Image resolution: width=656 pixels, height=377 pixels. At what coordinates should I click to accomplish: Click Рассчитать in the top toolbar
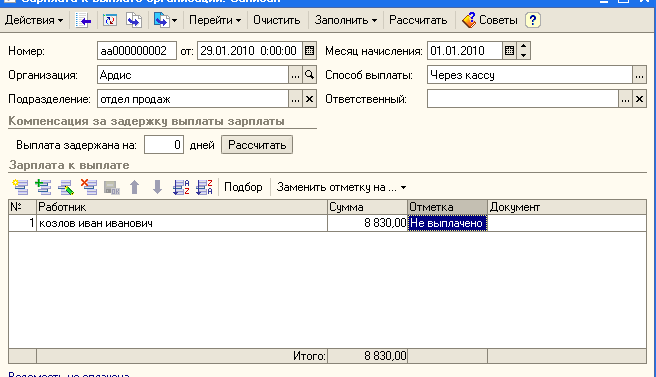click(x=418, y=20)
